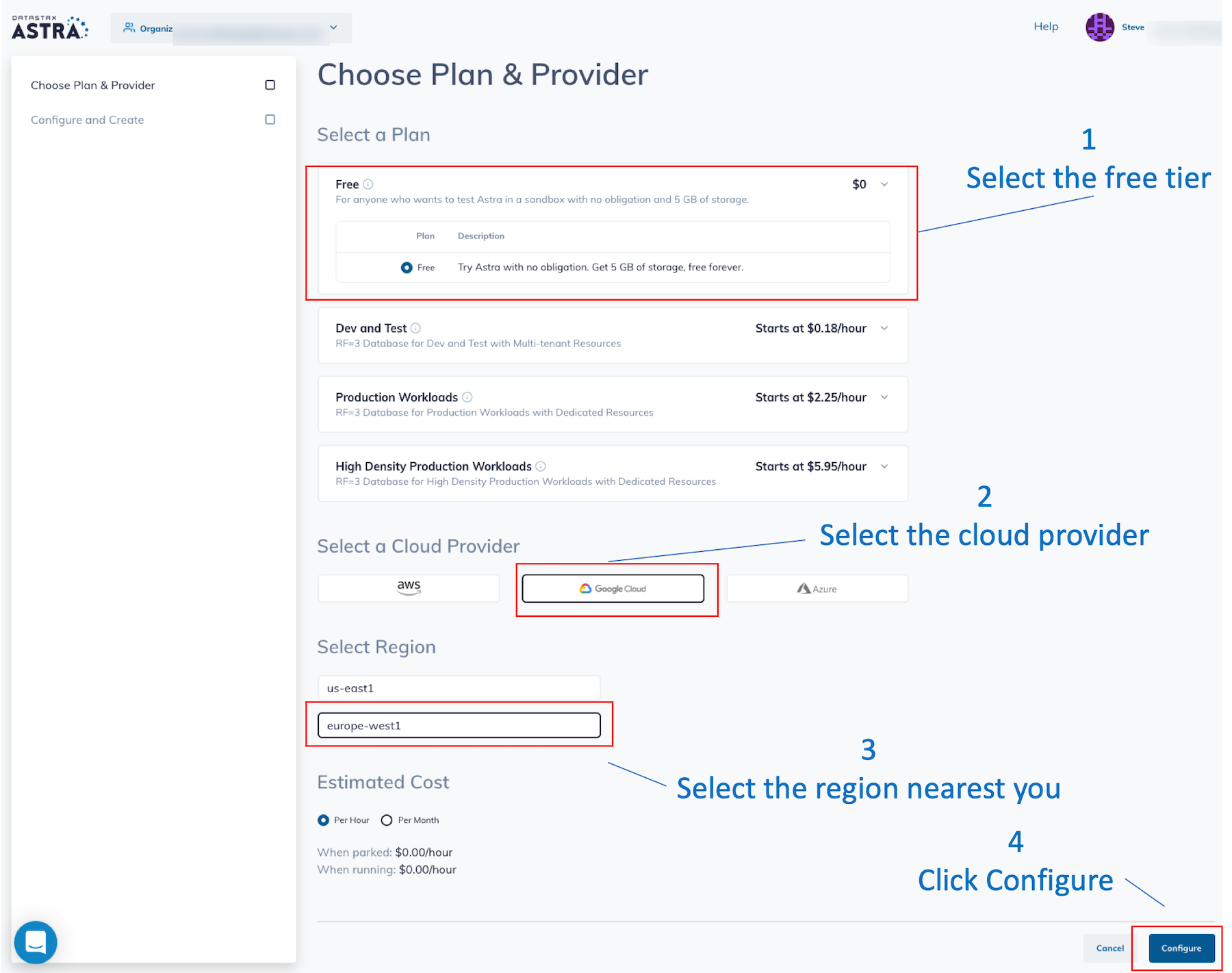Open the Help link
The height and width of the screenshot is (973, 1232).
tap(1046, 27)
